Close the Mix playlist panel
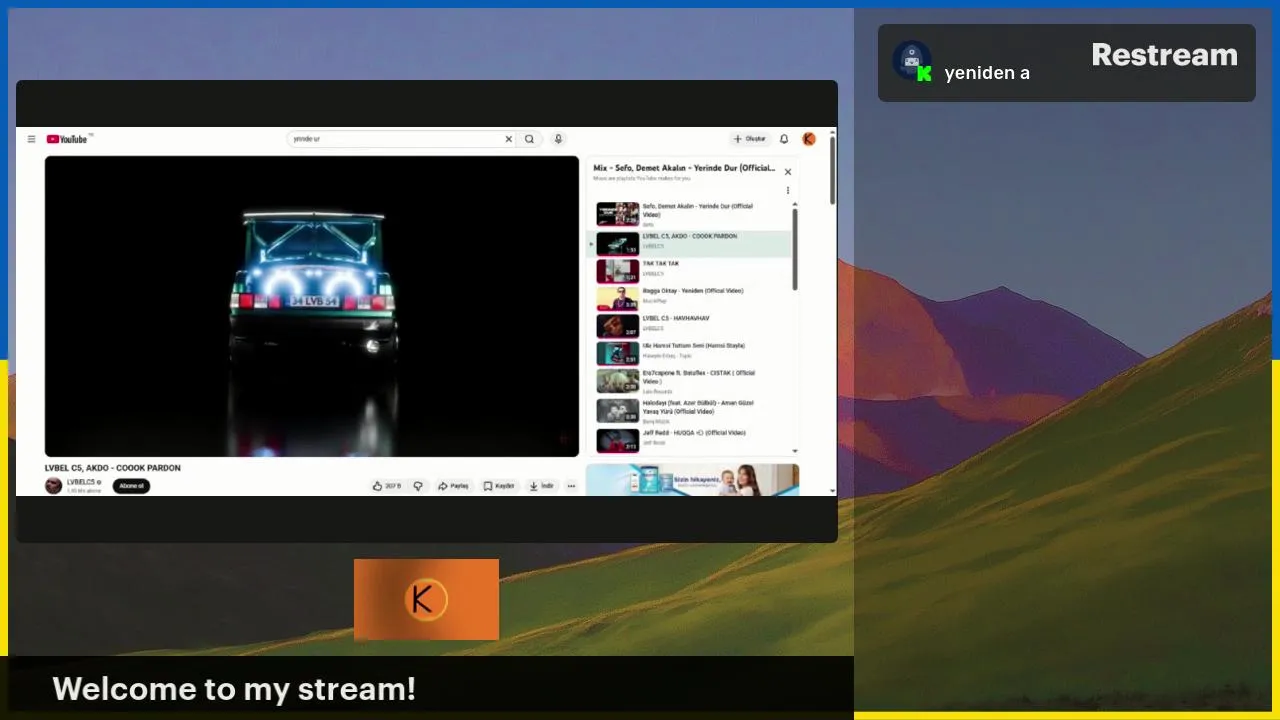 tap(787, 172)
